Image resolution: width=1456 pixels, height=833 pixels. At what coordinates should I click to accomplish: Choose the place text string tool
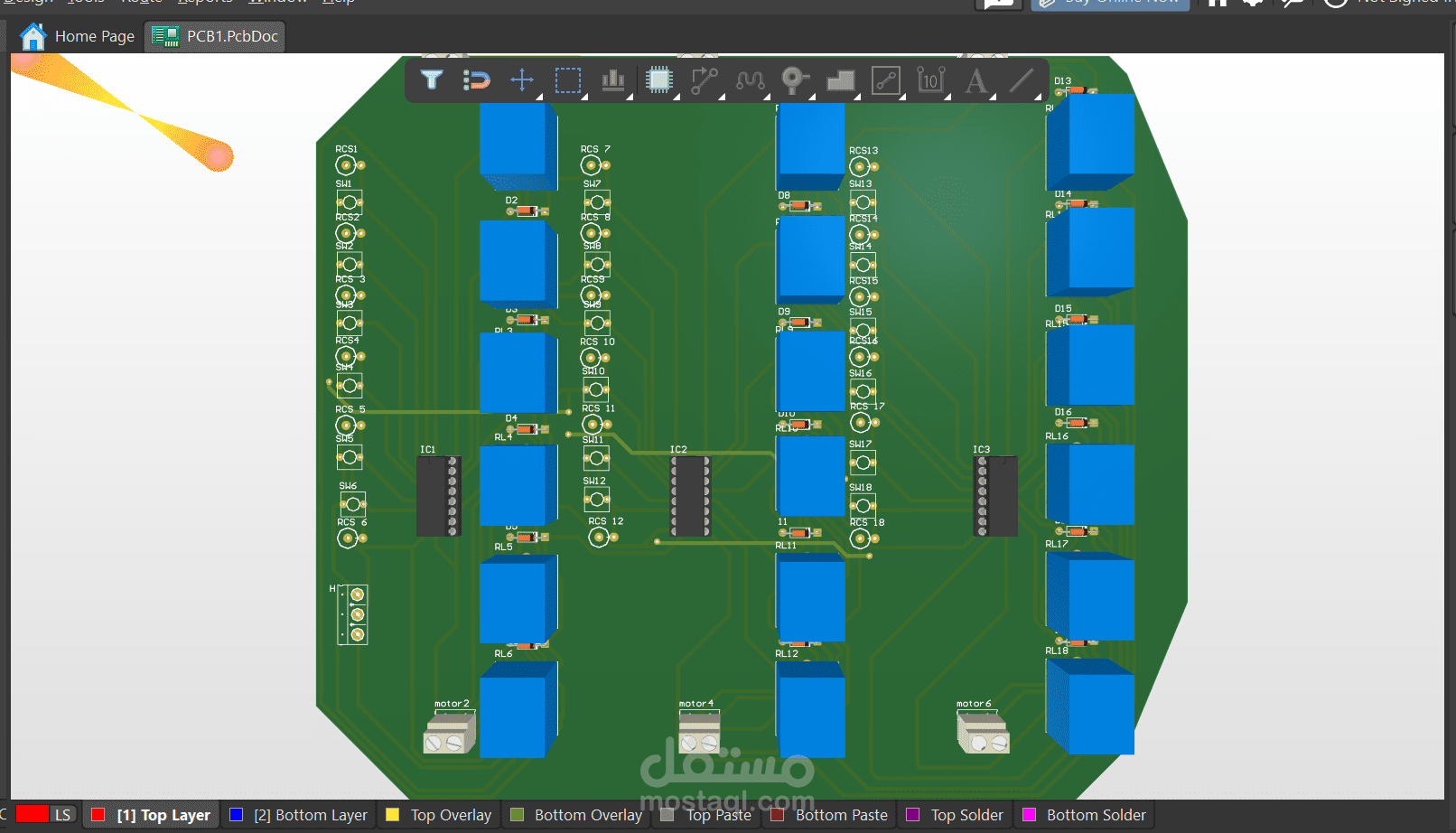click(x=976, y=80)
